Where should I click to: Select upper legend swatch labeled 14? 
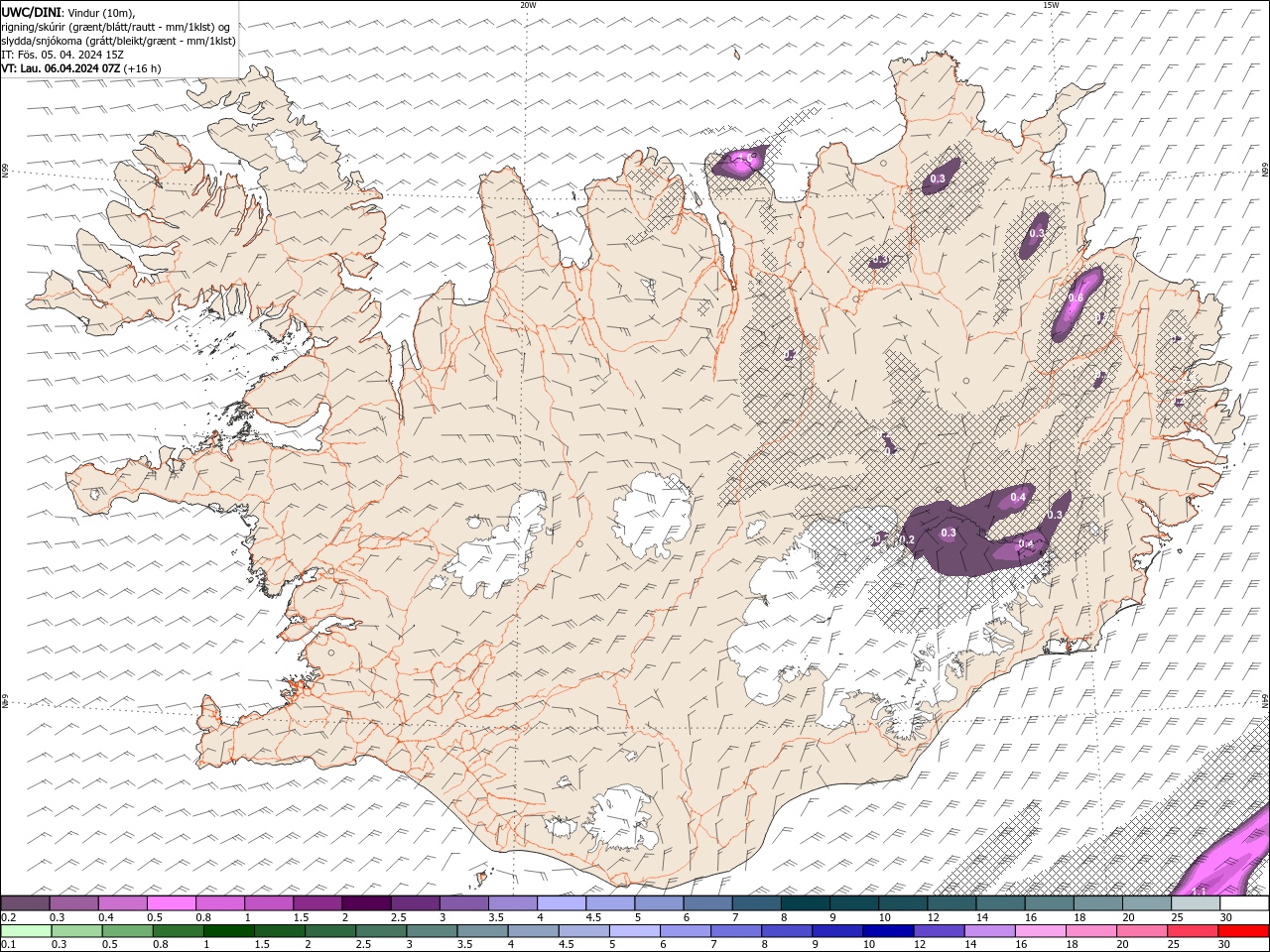click(x=1000, y=903)
